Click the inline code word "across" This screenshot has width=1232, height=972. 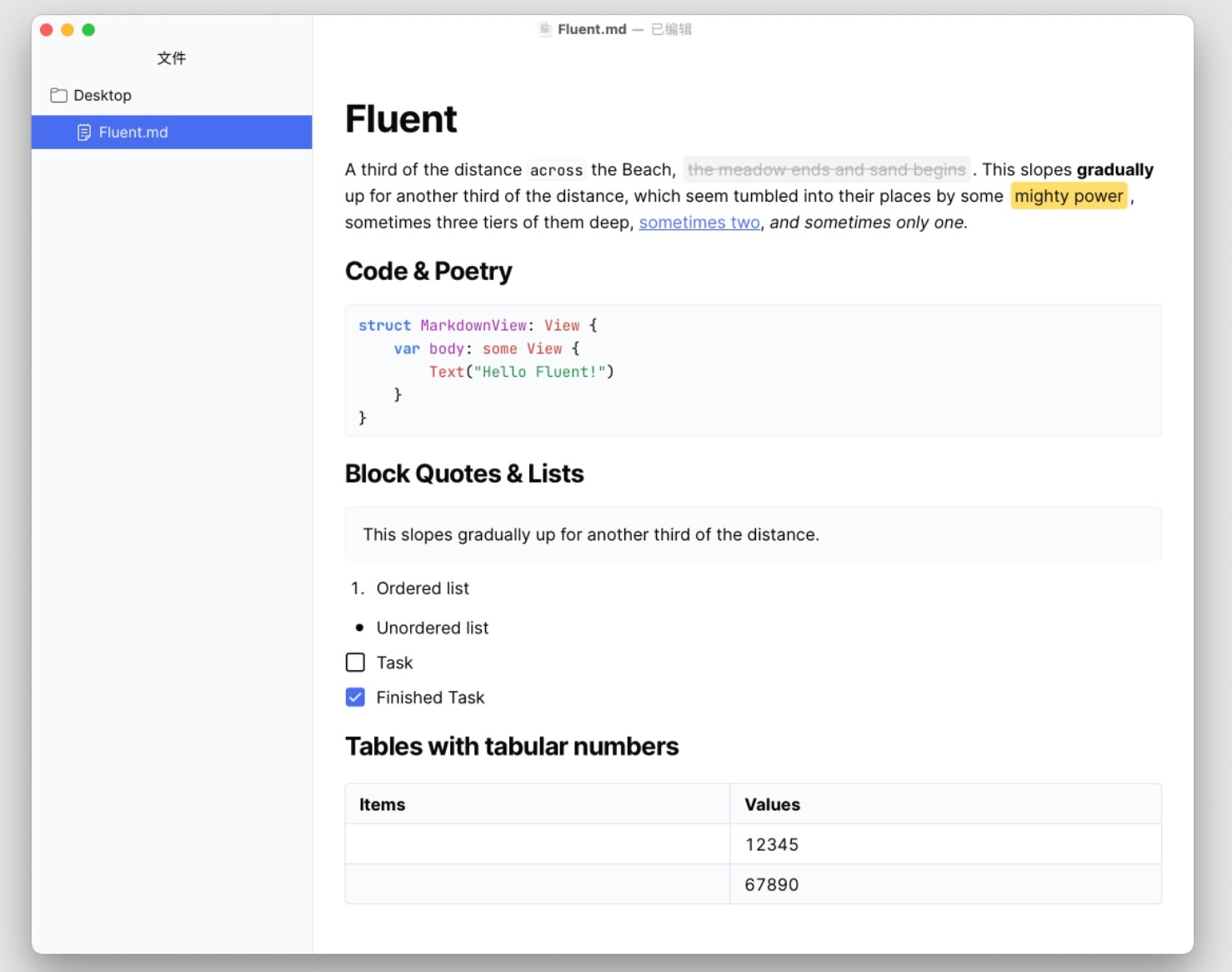pyautogui.click(x=556, y=170)
